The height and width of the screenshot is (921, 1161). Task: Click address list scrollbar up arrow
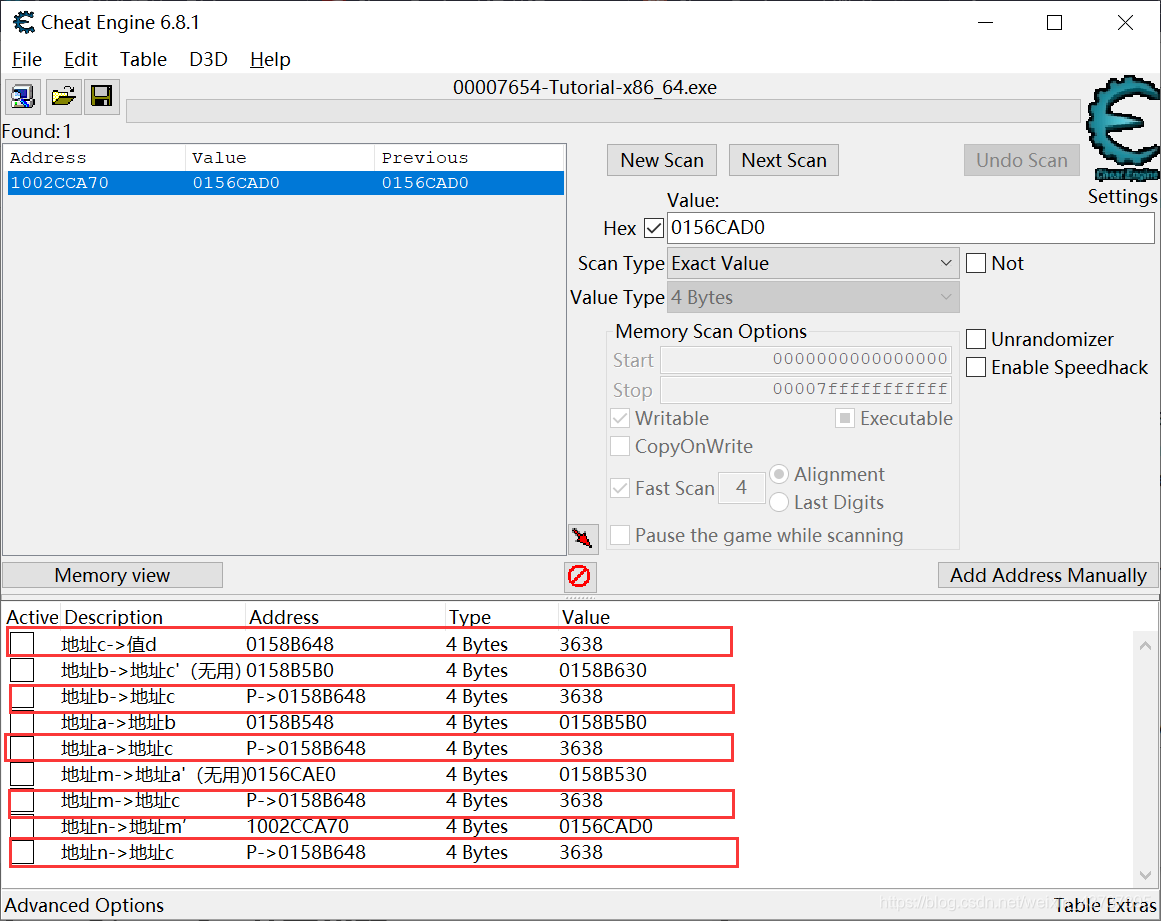tap(1145, 645)
